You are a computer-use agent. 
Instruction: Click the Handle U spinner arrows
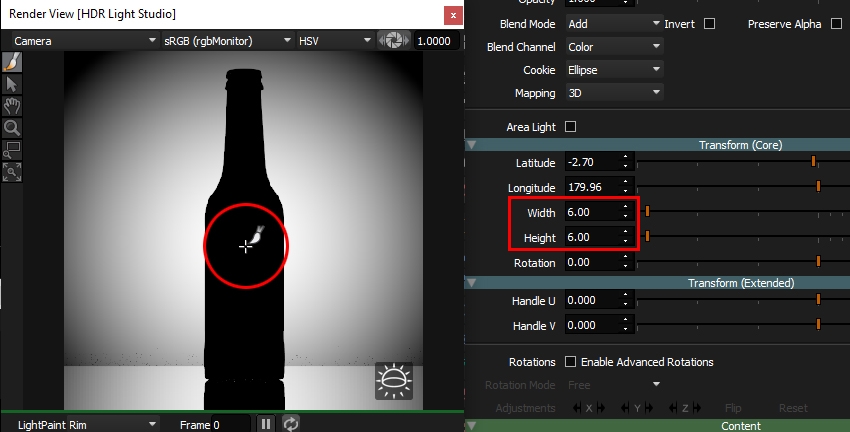pos(626,300)
